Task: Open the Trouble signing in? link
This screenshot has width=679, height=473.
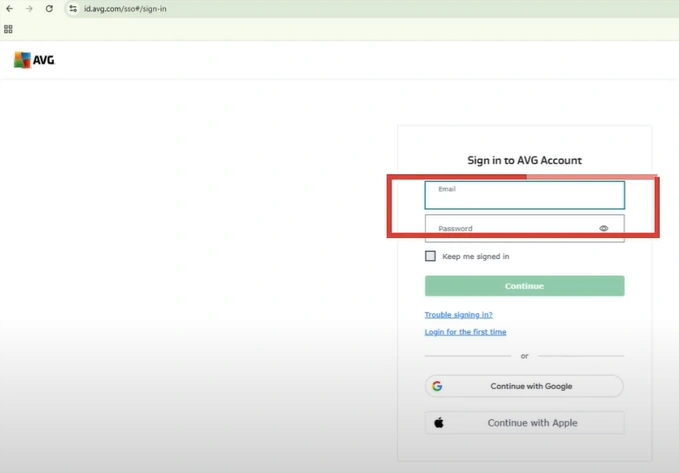Action: tap(458, 315)
